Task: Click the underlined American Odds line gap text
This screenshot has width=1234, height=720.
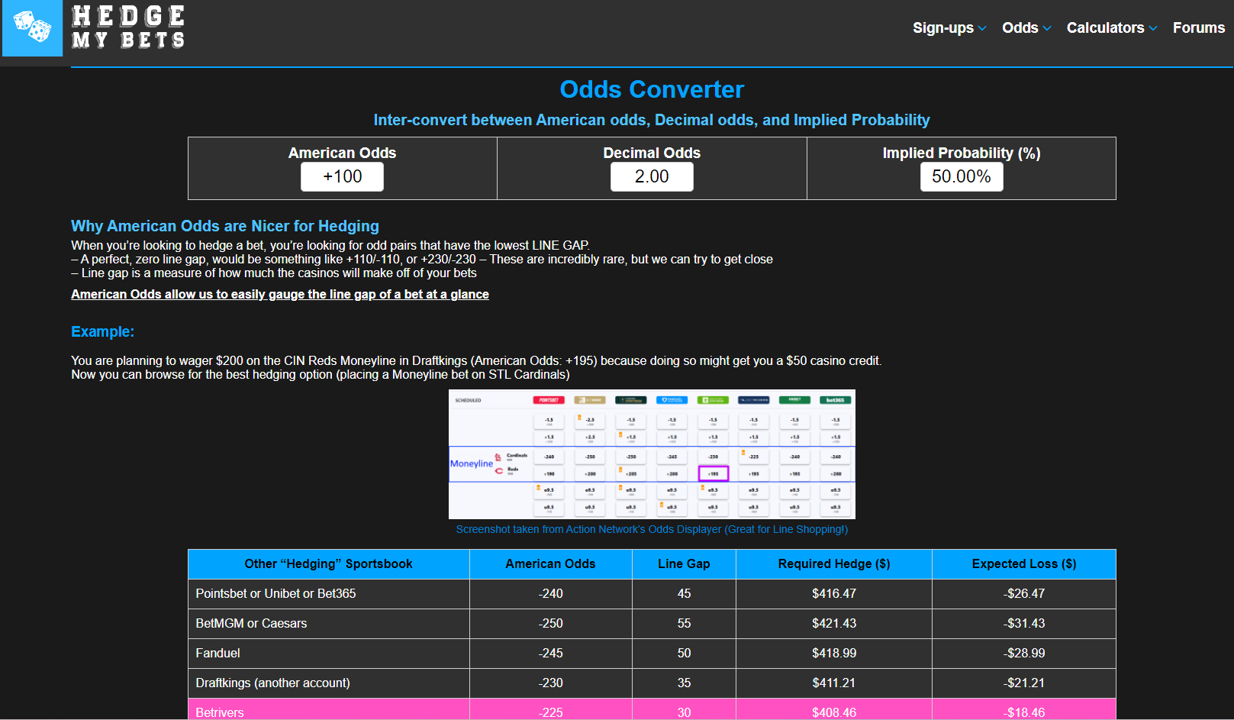Action: (x=280, y=294)
